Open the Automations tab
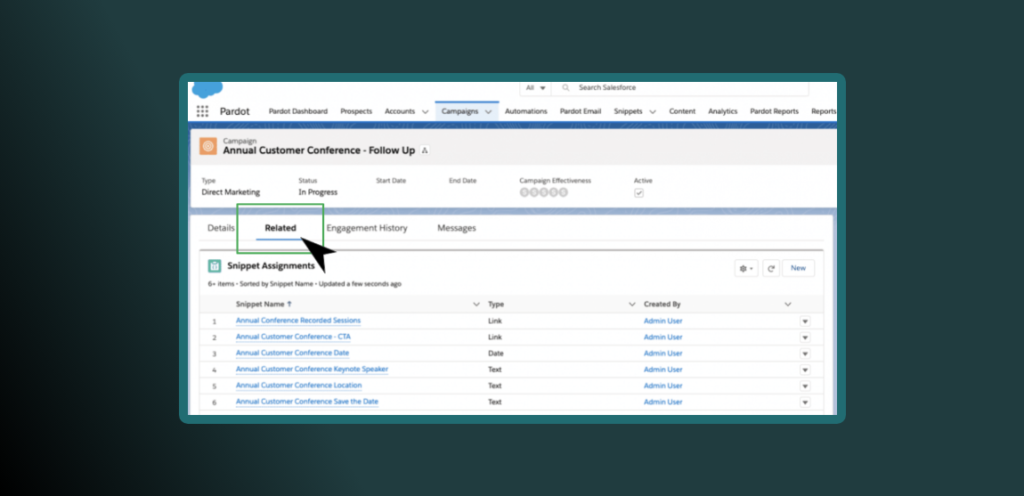Viewport: 1024px width, 496px height. pyautogui.click(x=526, y=112)
